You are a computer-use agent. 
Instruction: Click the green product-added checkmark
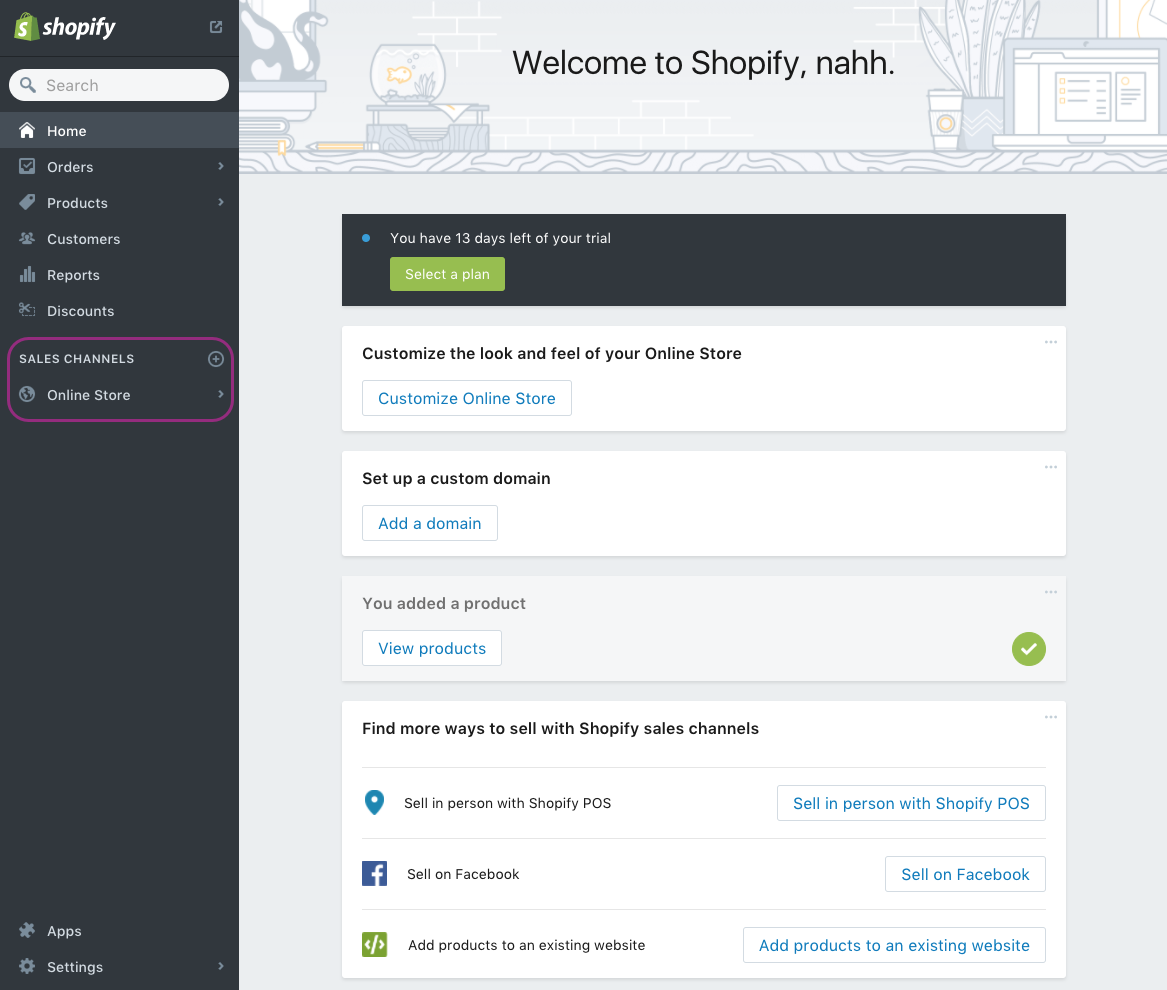coord(1029,648)
